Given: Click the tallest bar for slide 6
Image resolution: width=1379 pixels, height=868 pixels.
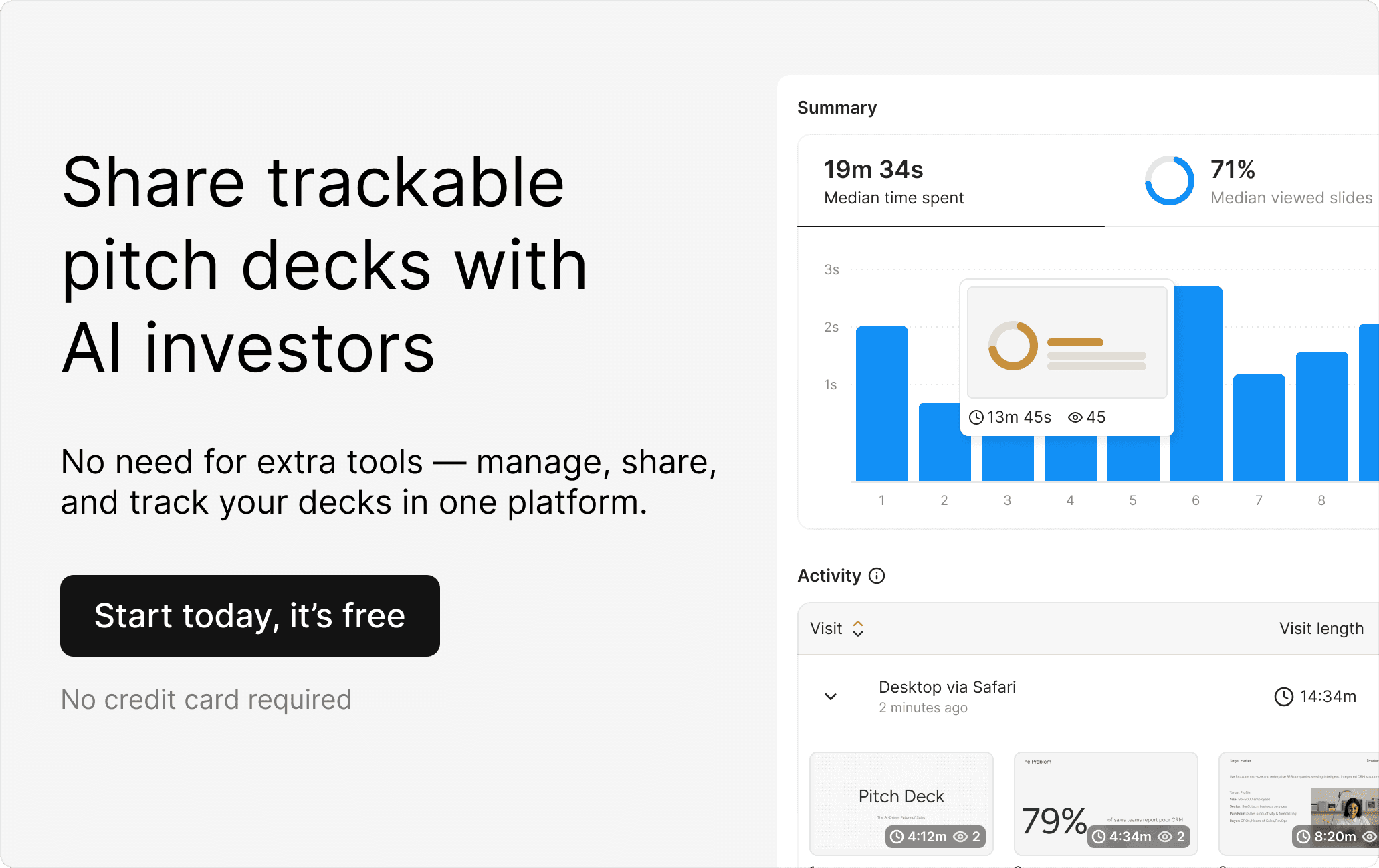Looking at the screenshot, I should [x=1196, y=384].
